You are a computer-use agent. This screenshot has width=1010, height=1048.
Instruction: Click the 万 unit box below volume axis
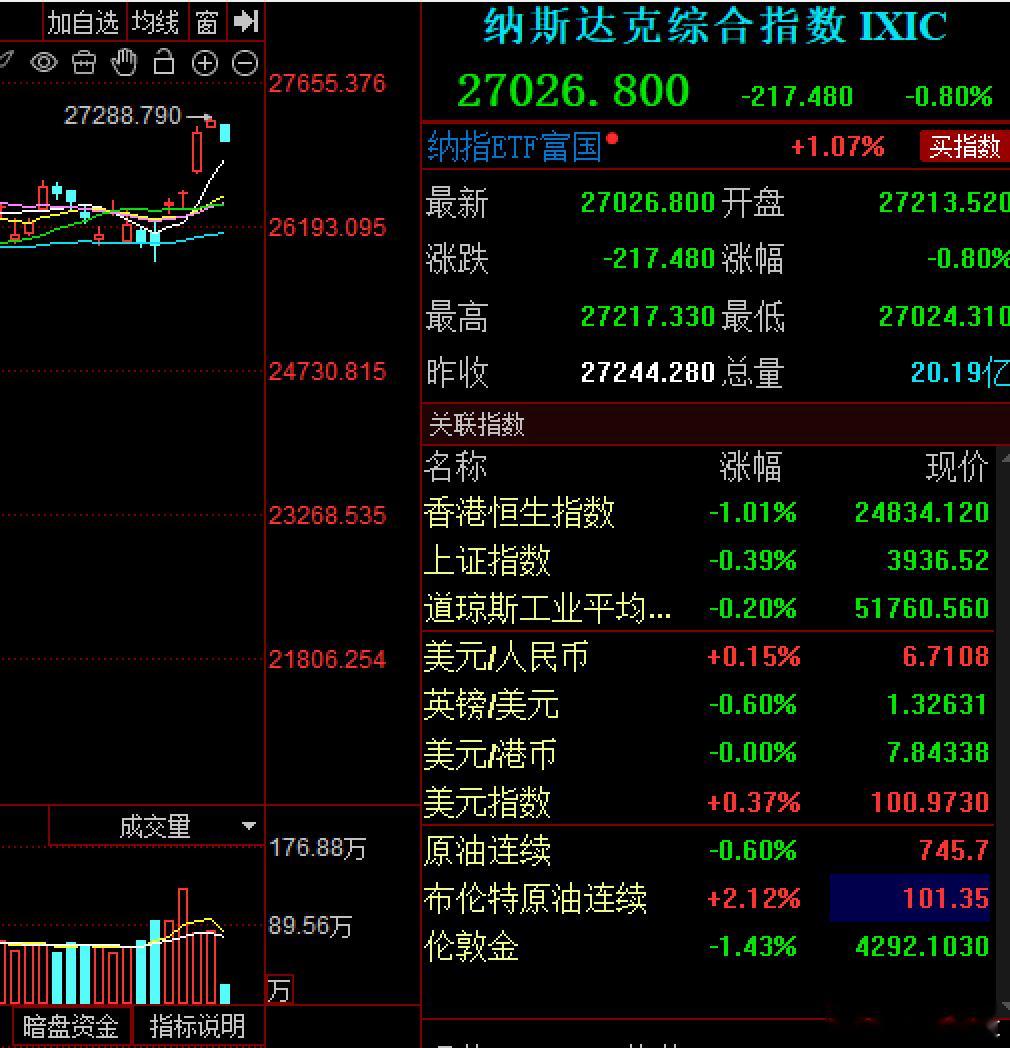pyautogui.click(x=279, y=990)
